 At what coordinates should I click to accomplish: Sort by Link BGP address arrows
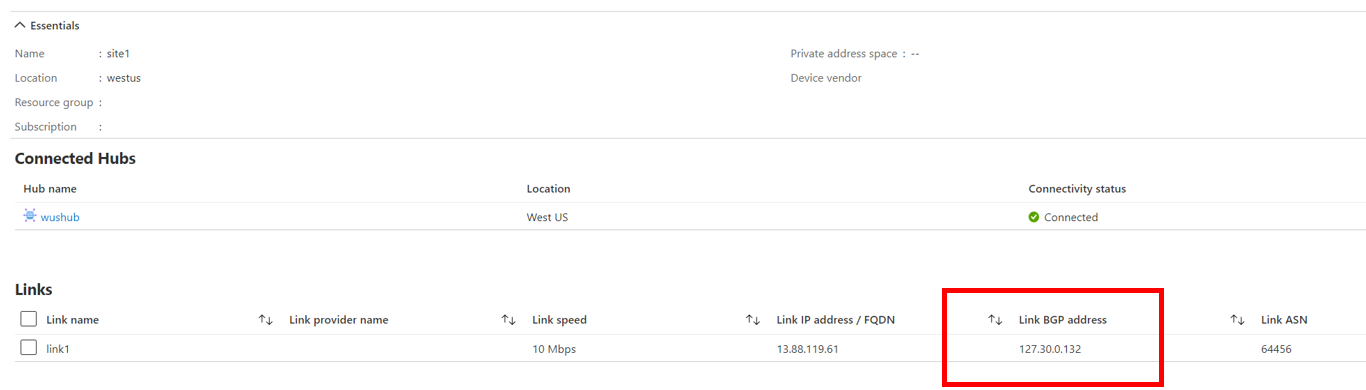(x=1237, y=320)
